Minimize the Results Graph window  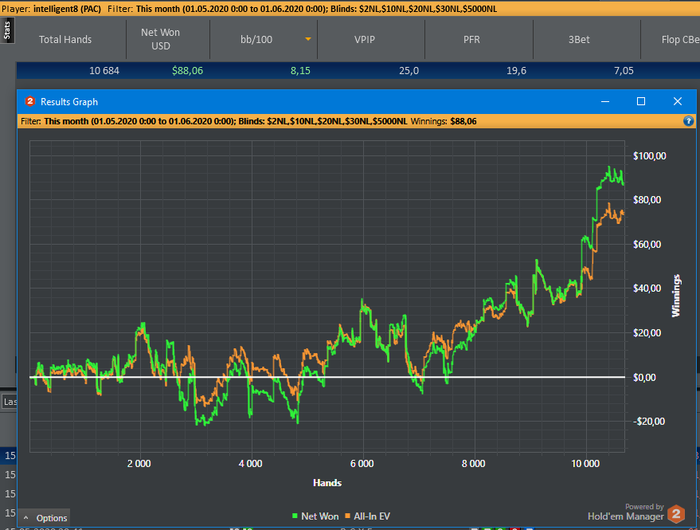pyautogui.click(x=604, y=102)
